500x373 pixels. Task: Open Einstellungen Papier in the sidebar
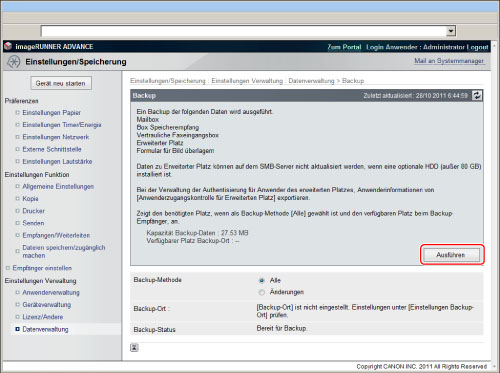point(52,113)
